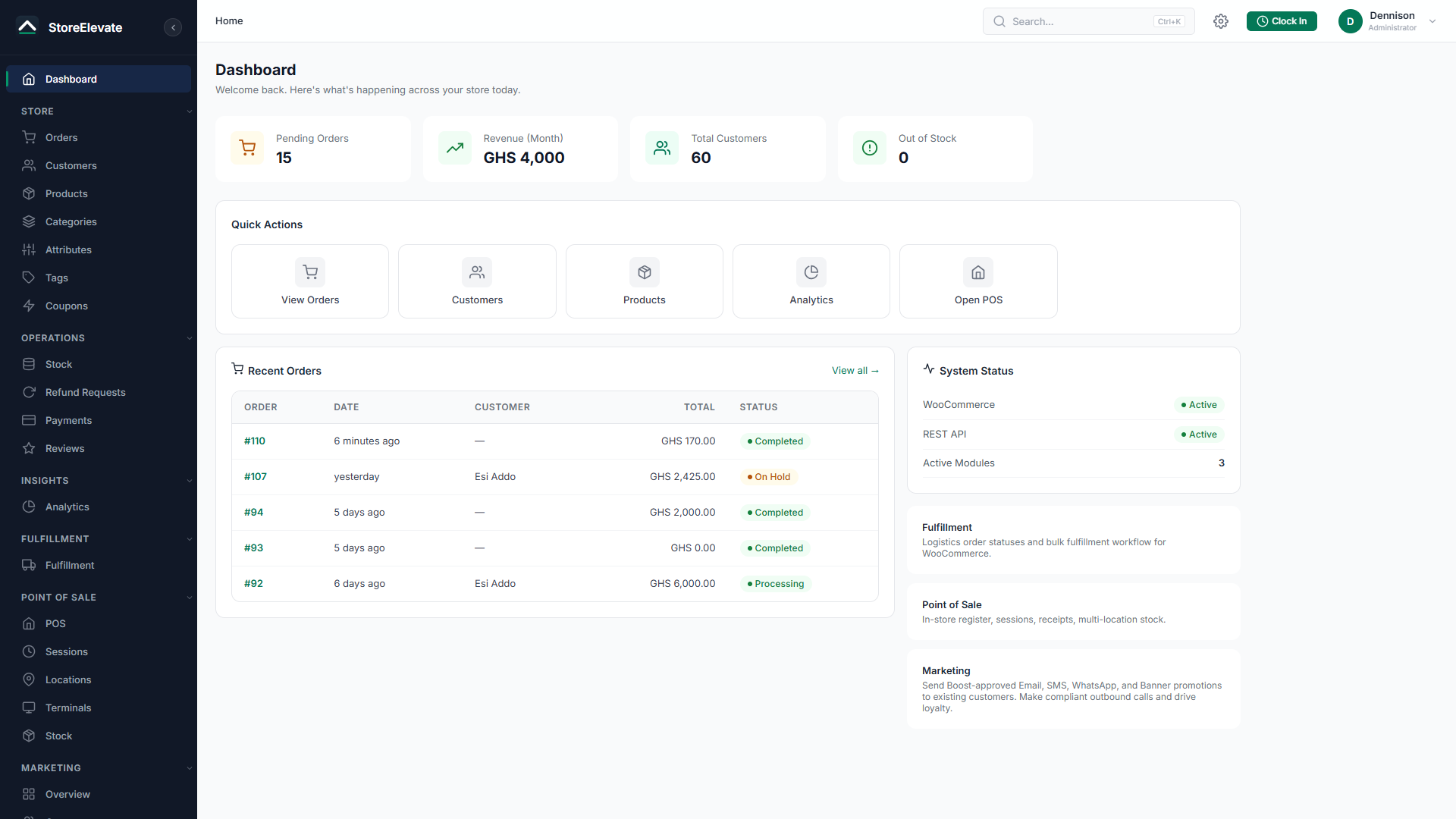Click the CUSTOMER column header
The height and width of the screenshot is (819, 1456).
tap(502, 407)
